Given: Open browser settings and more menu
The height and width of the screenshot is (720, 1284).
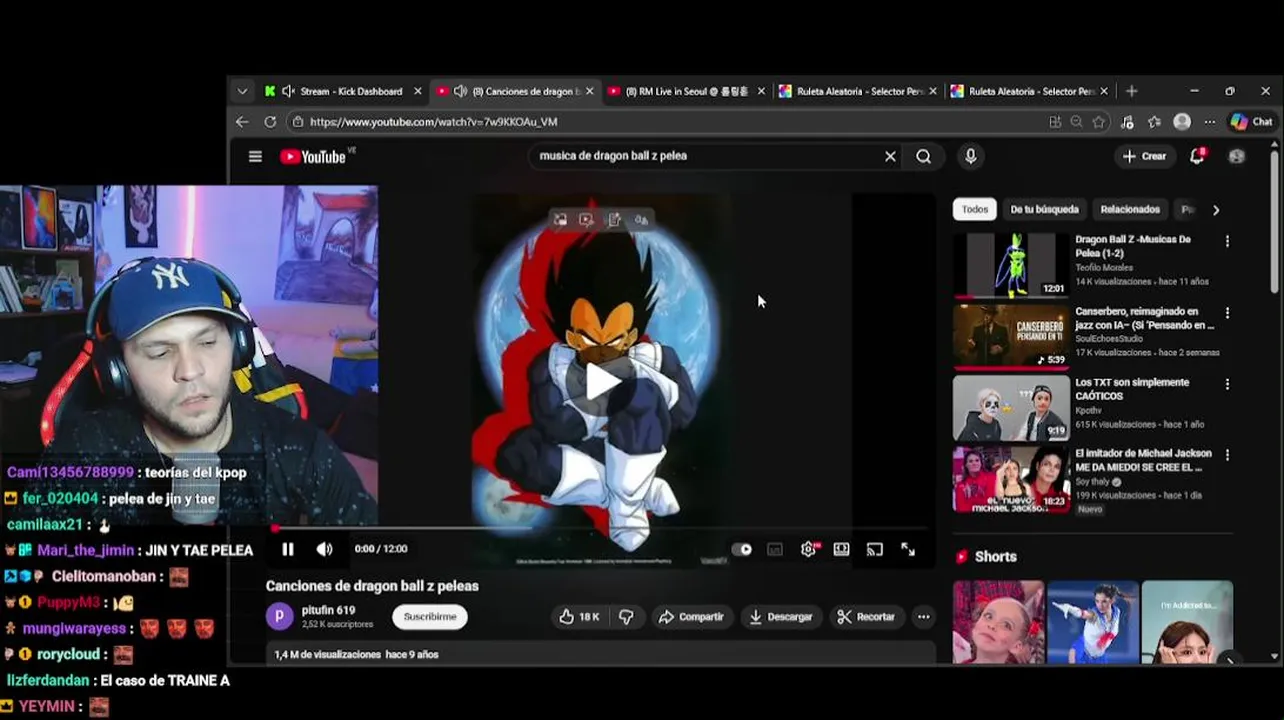Looking at the screenshot, I should [1209, 122].
